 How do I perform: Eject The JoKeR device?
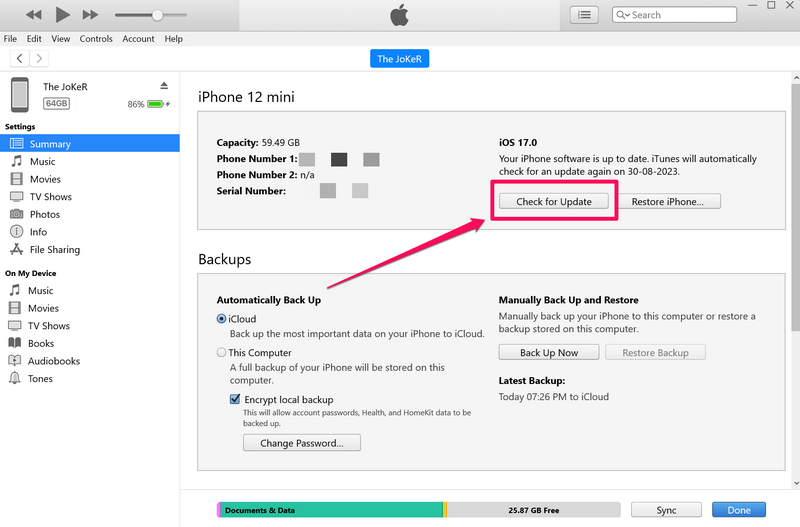(x=164, y=86)
